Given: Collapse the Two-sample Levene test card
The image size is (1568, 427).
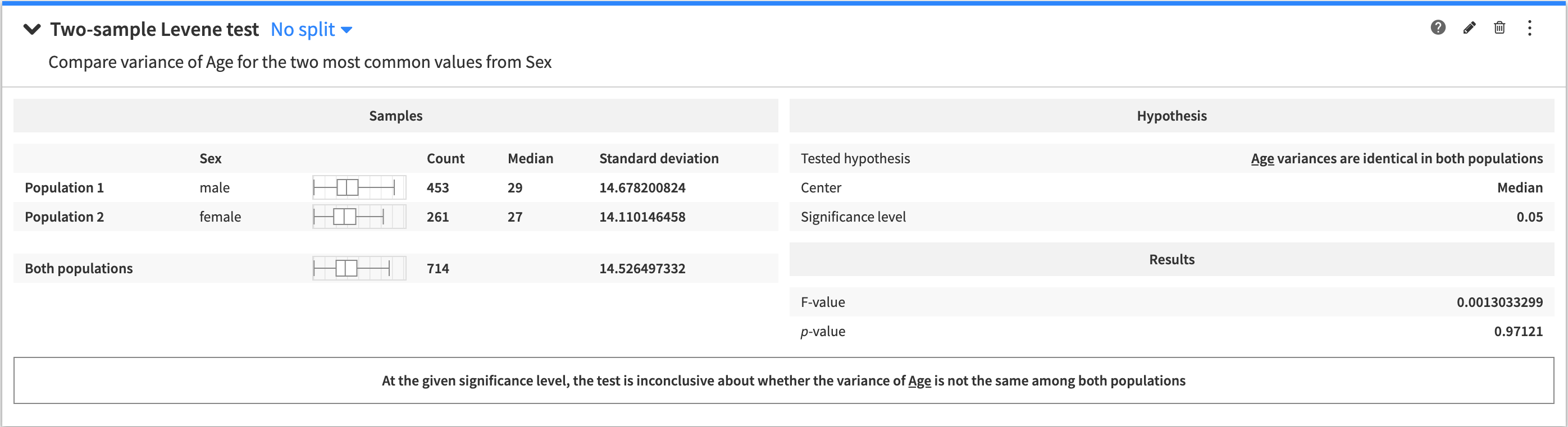Looking at the screenshot, I should 31,29.
